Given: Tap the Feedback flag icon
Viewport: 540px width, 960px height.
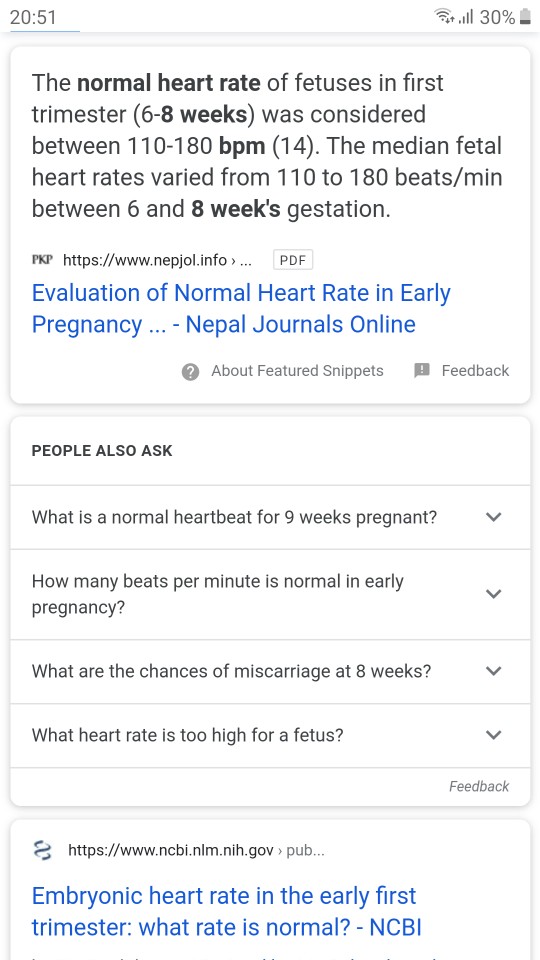Looking at the screenshot, I should point(422,370).
